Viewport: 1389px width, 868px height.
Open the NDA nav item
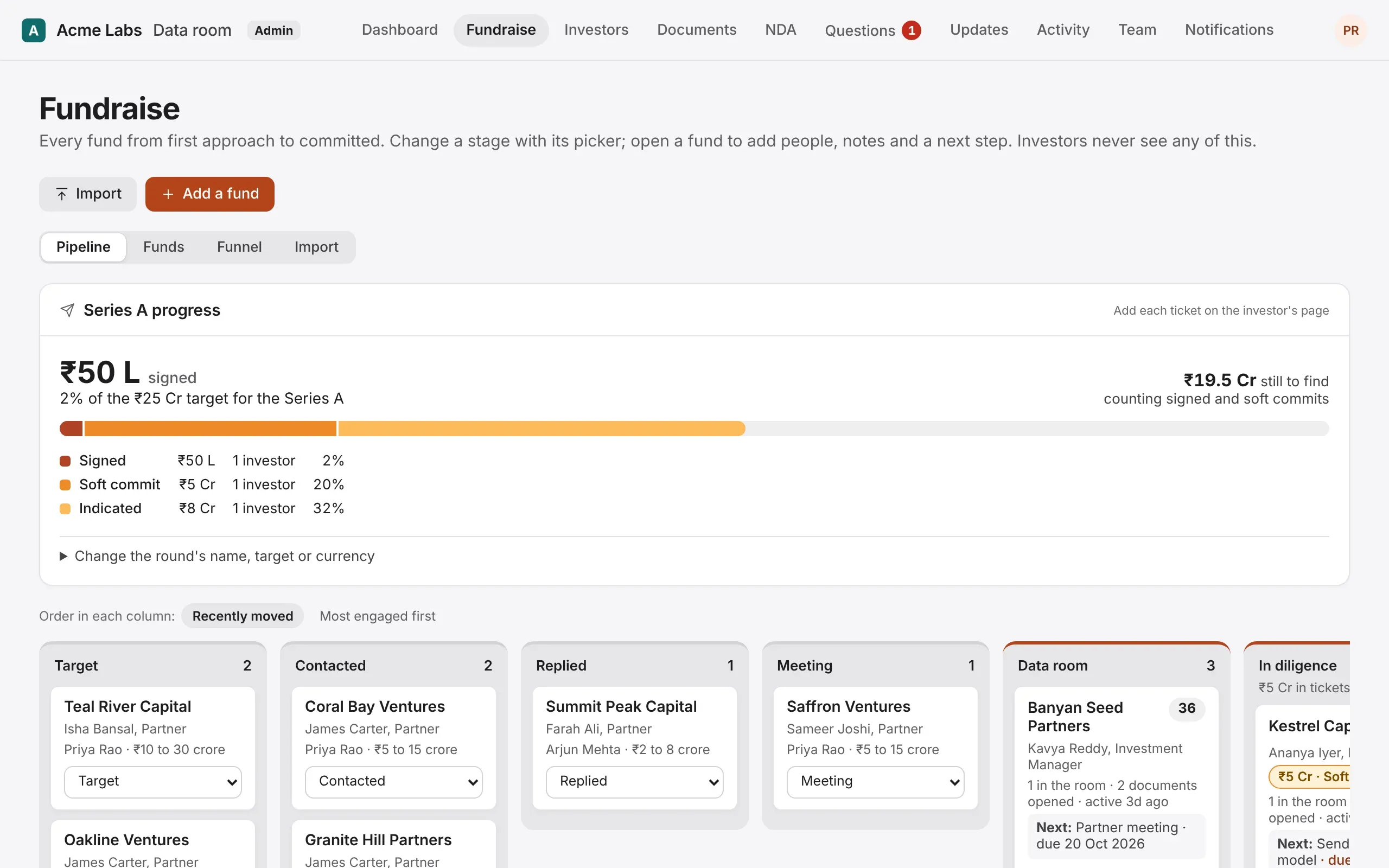tap(781, 30)
